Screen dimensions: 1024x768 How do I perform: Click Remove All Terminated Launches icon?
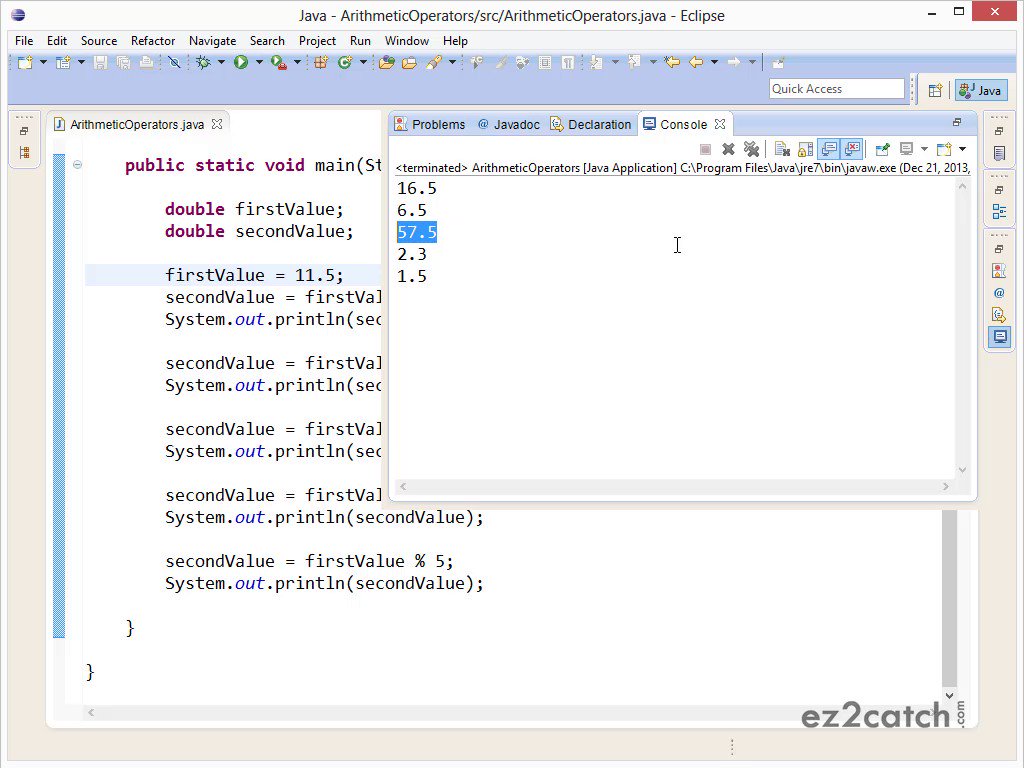coord(752,150)
